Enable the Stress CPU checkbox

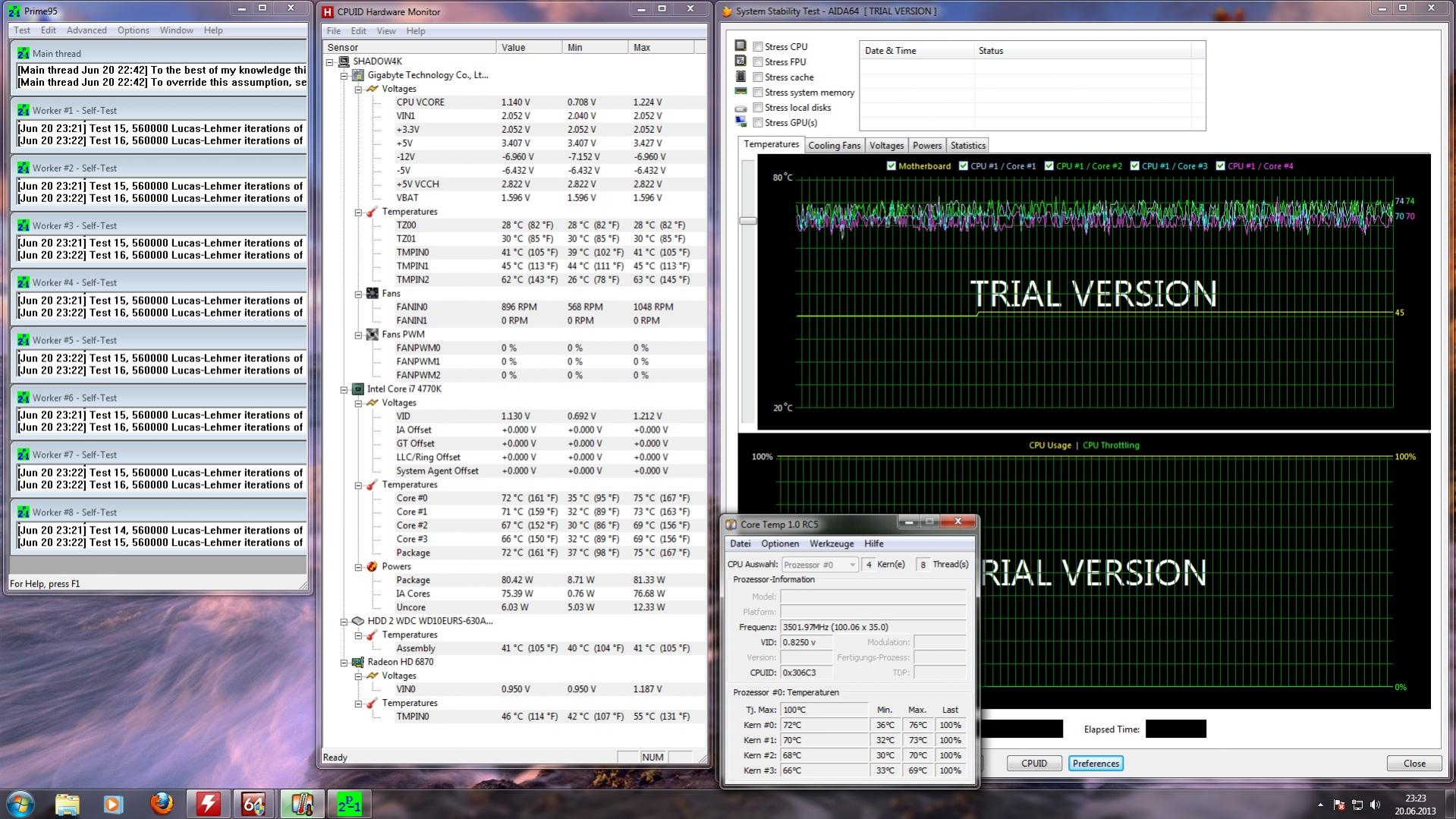(758, 47)
